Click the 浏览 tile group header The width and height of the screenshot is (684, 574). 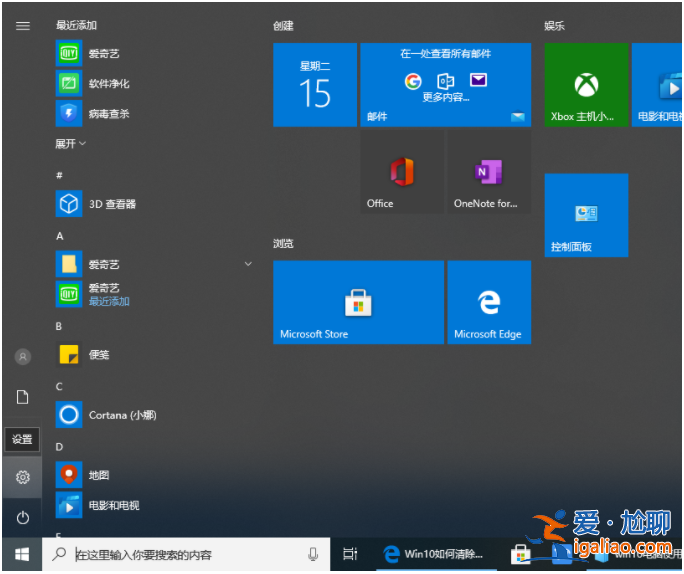point(283,243)
